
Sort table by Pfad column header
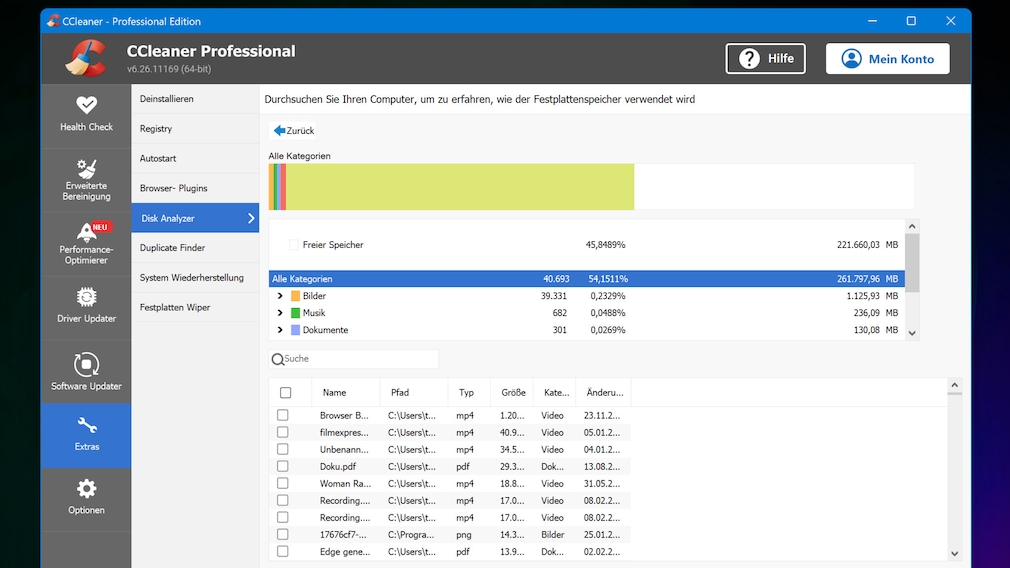click(414, 392)
